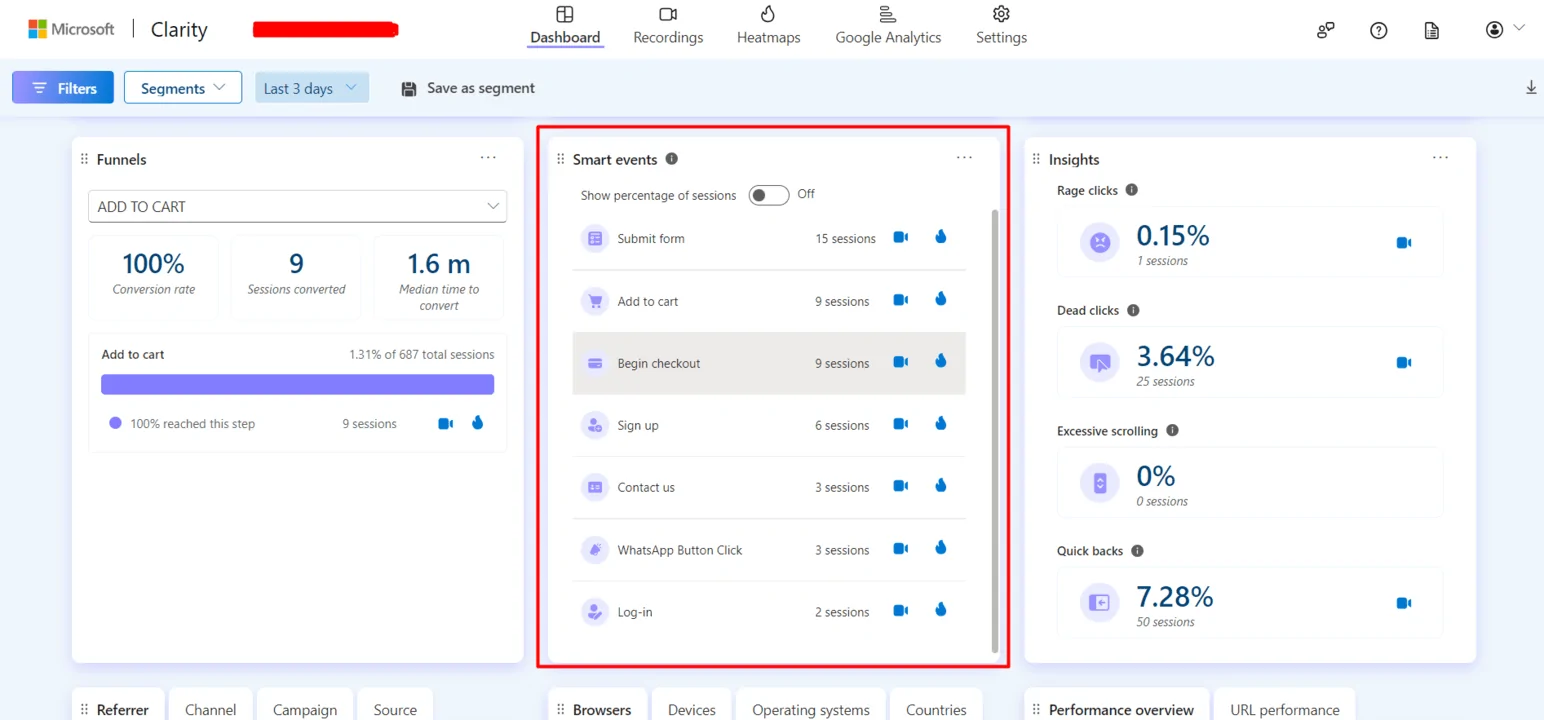Open heatmap for funnel Add to cart step
This screenshot has height=720, width=1544.
[x=477, y=423]
